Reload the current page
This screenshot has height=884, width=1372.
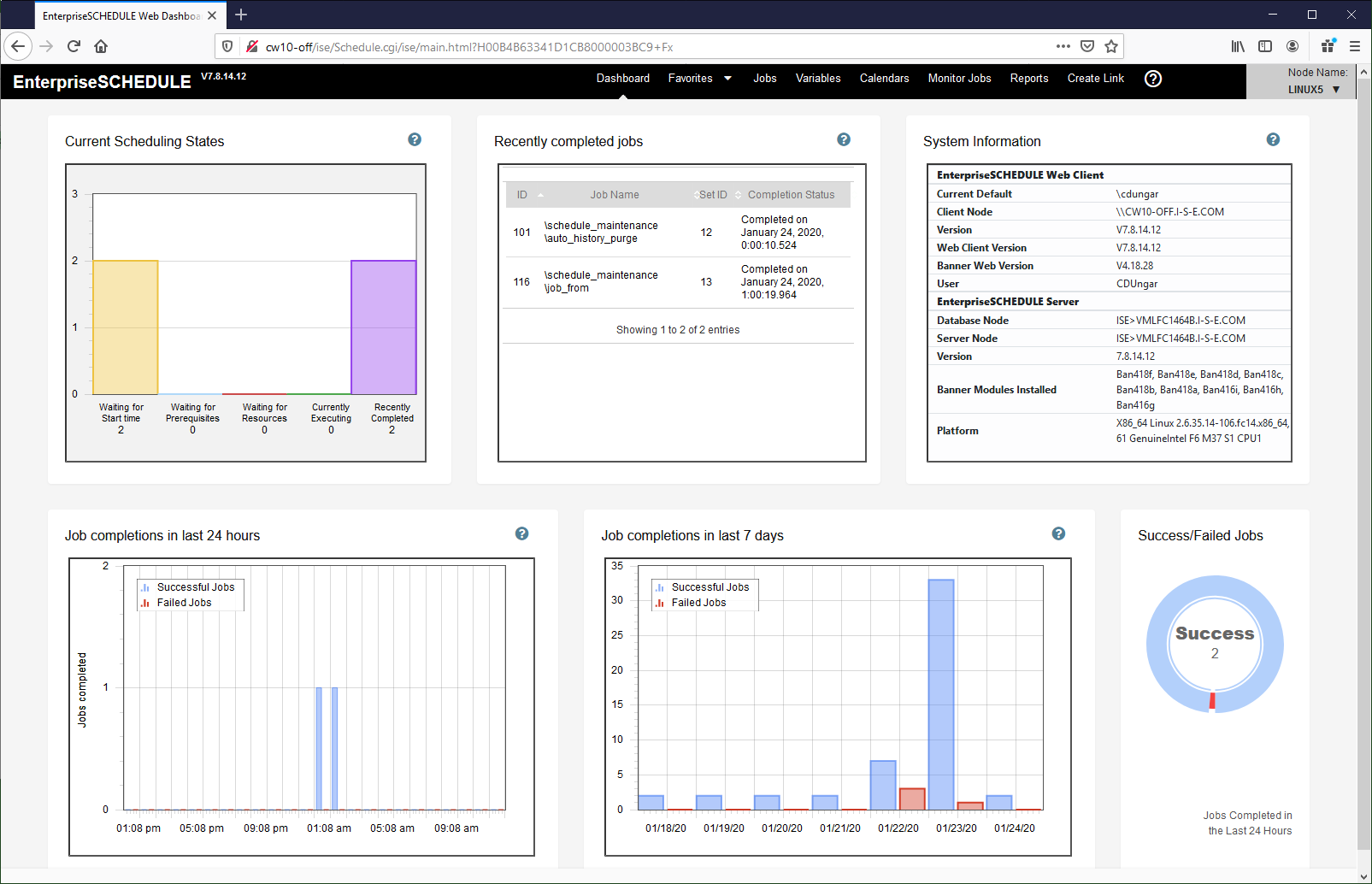point(74,46)
